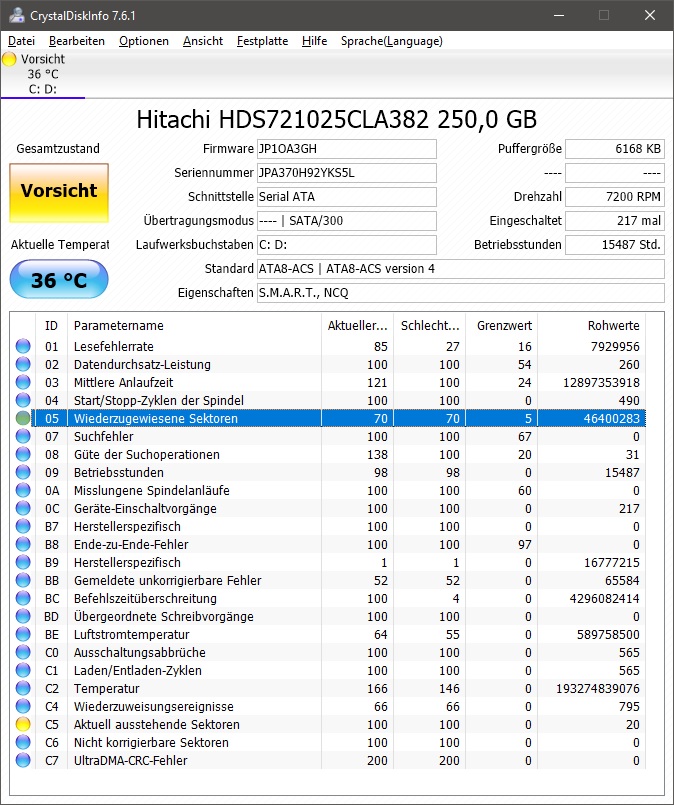The image size is (674, 805).
Task: Click the ID column header
Action: click(x=51, y=325)
